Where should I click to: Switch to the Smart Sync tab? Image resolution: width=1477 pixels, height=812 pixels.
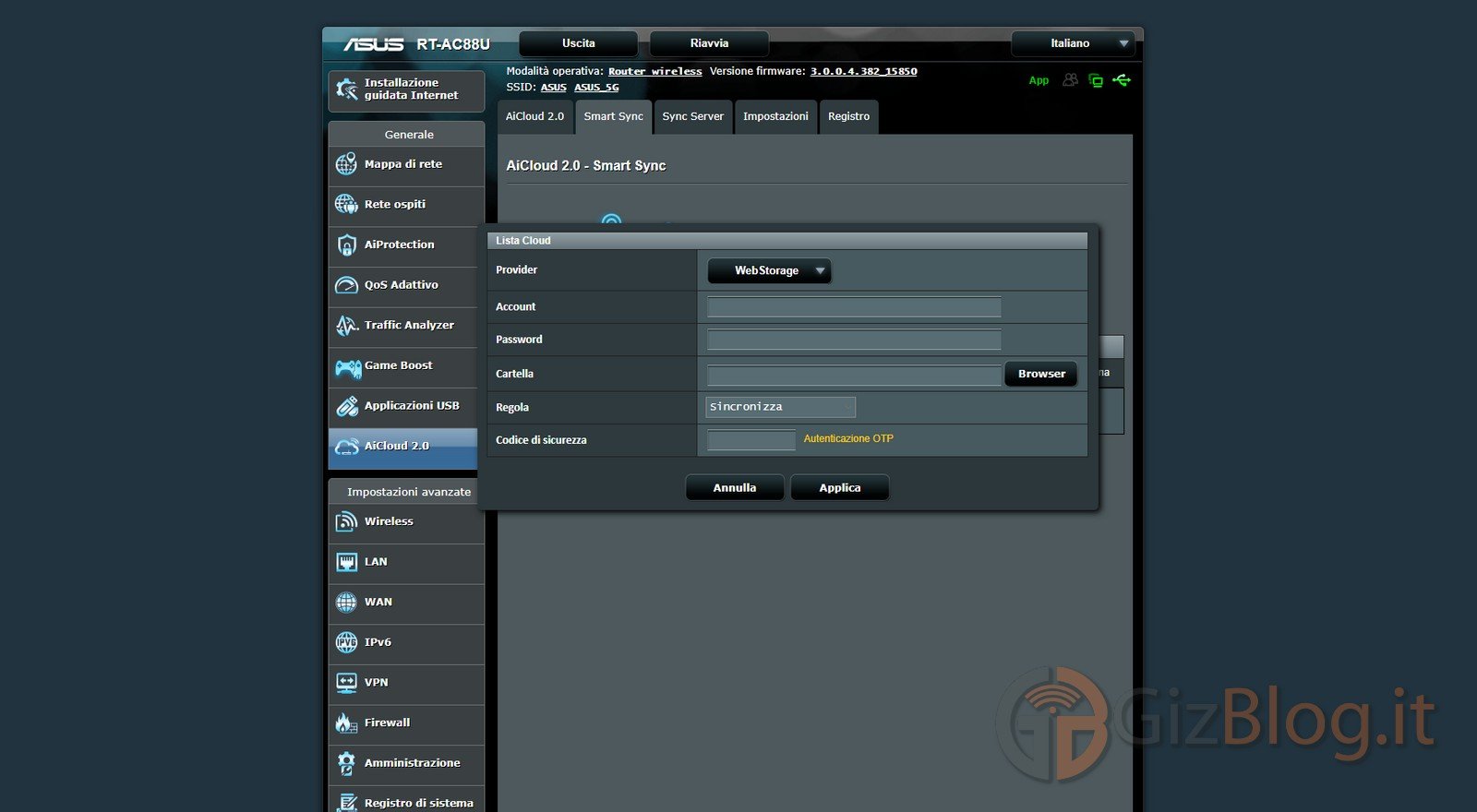613,117
